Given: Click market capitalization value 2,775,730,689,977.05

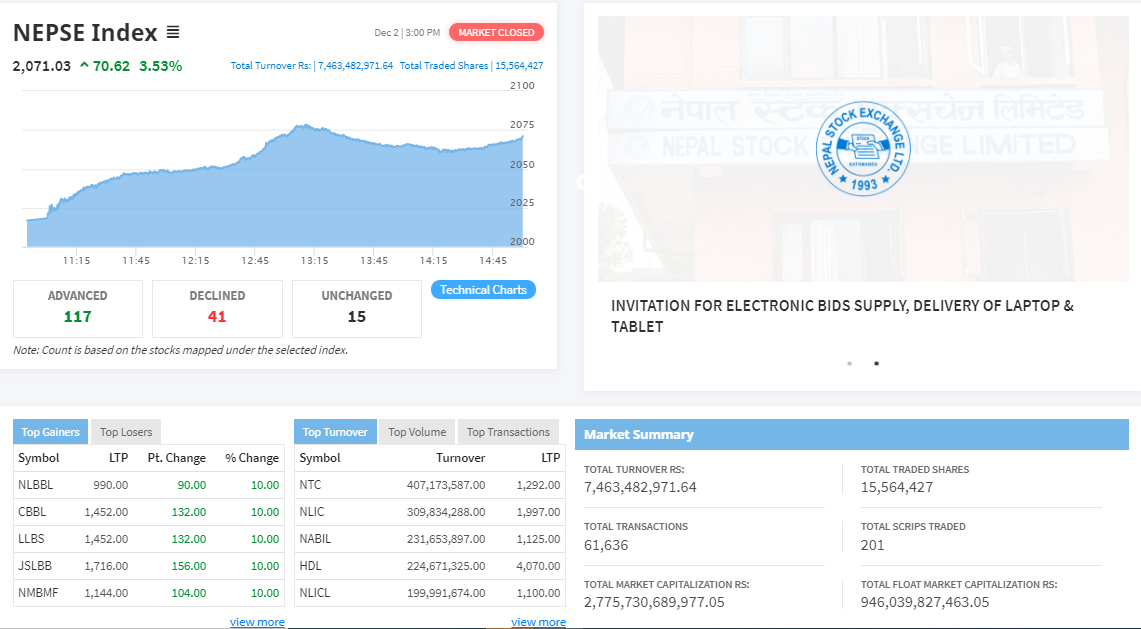Looking at the screenshot, I should click(x=654, y=603).
